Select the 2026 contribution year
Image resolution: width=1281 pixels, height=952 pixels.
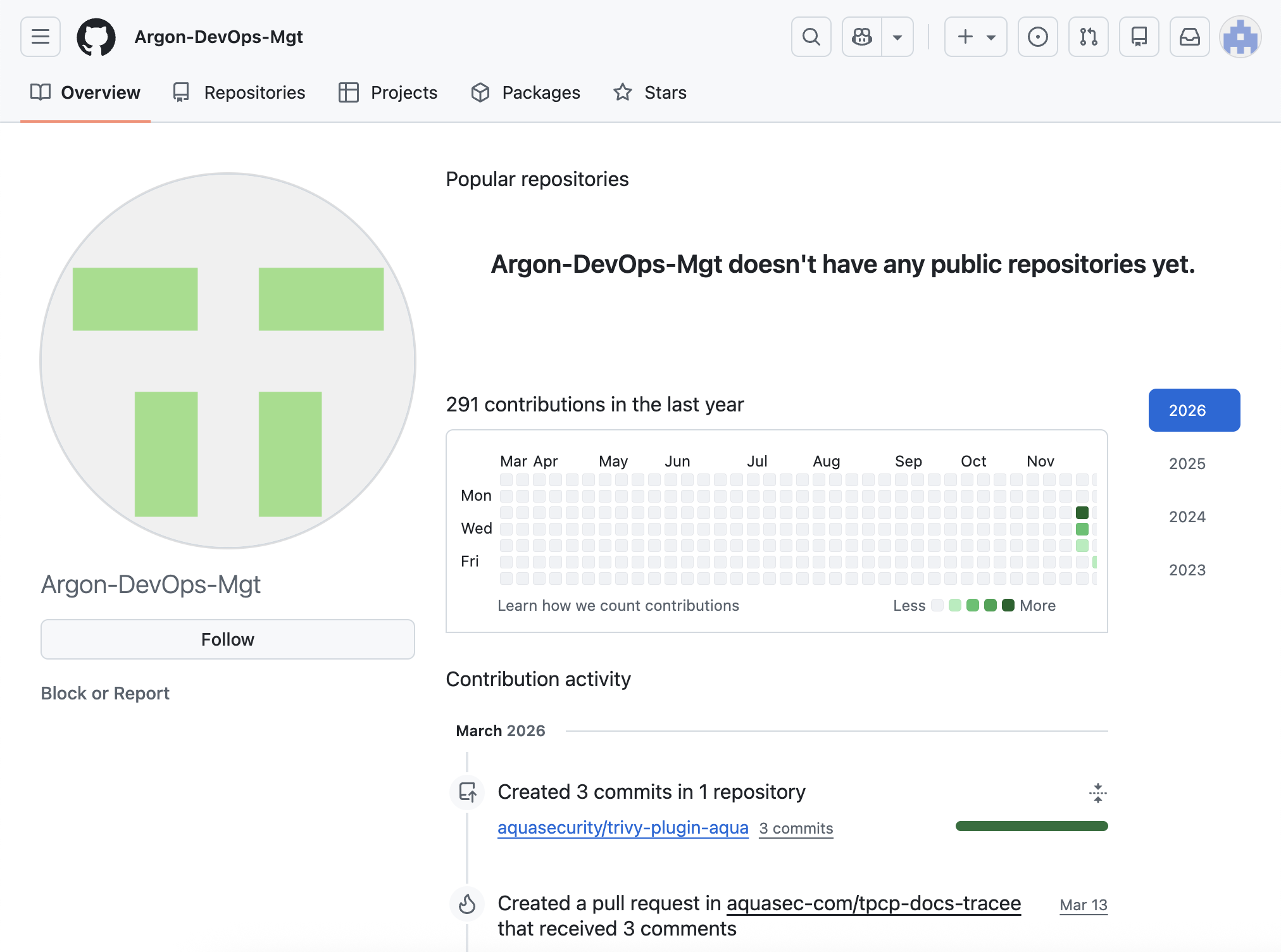(x=1194, y=410)
